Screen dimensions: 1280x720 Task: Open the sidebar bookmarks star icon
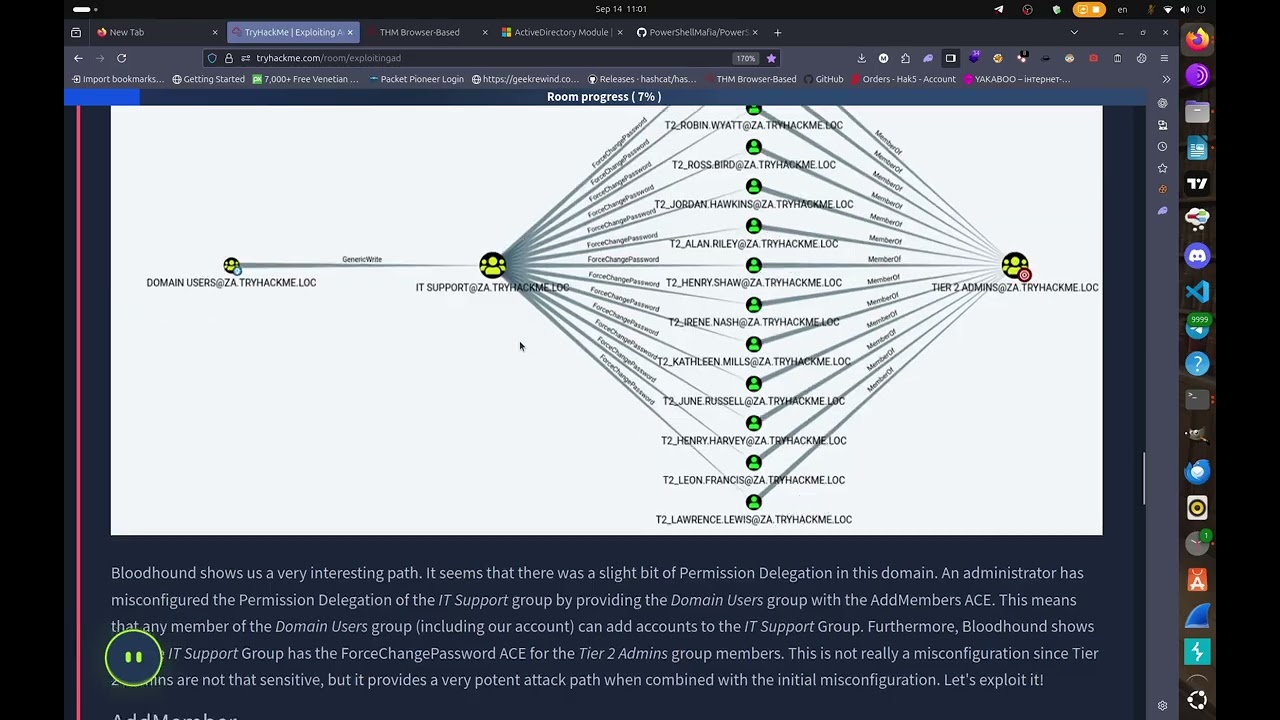pyautogui.click(x=1162, y=168)
